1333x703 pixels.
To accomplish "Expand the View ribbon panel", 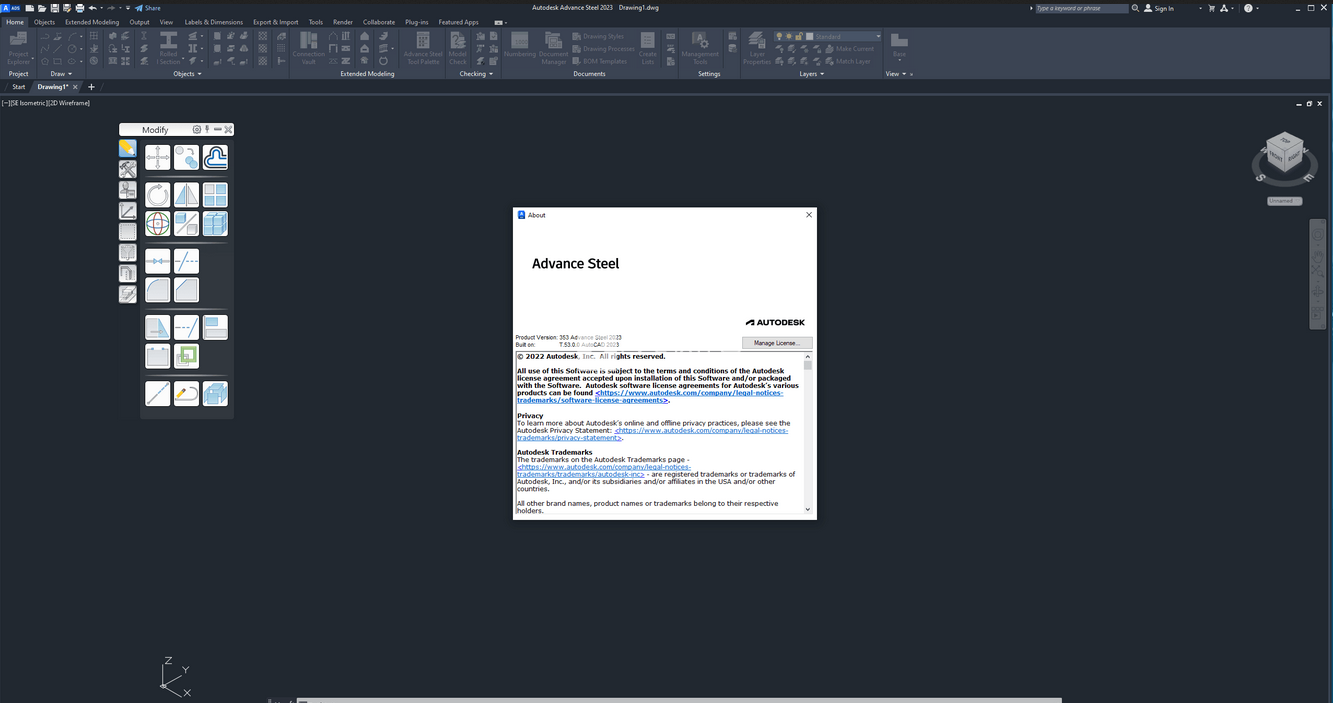I will [896, 74].
